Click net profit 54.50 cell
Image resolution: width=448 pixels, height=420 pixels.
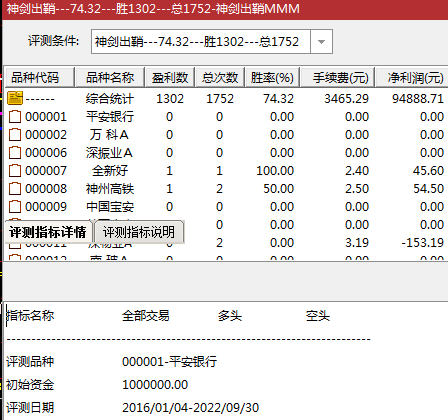(x=428, y=189)
